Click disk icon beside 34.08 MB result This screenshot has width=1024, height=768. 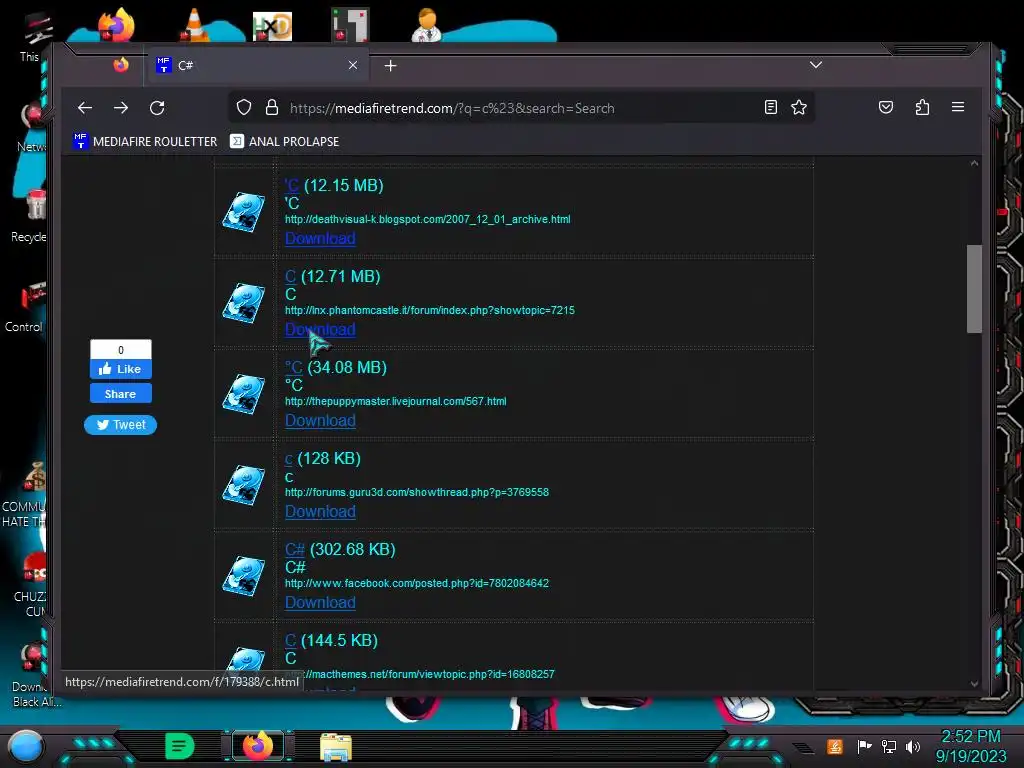pyautogui.click(x=244, y=394)
